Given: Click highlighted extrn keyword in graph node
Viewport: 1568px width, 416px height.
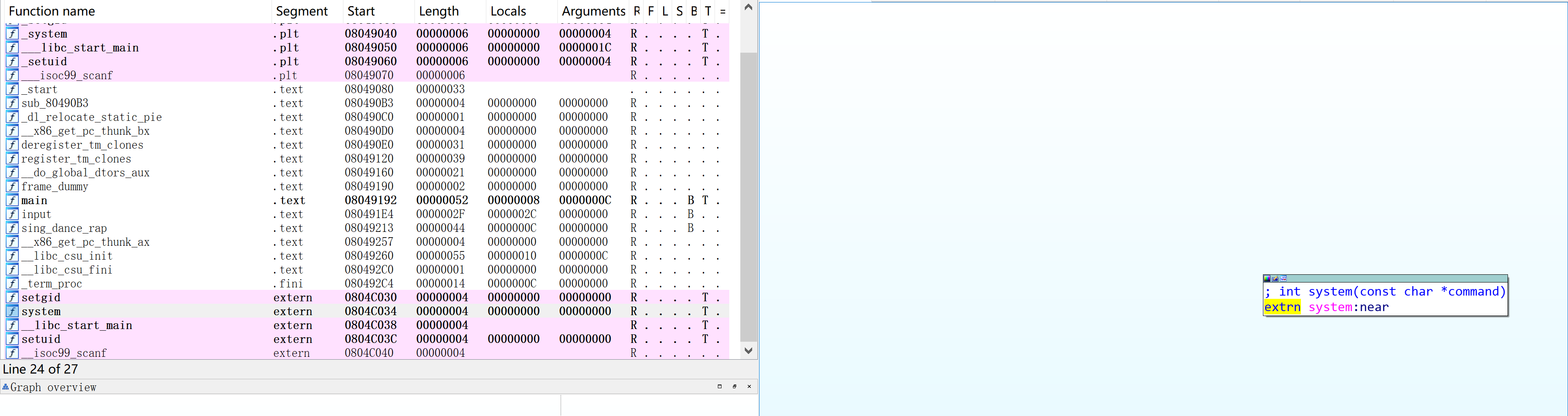Looking at the screenshot, I should [1282, 307].
